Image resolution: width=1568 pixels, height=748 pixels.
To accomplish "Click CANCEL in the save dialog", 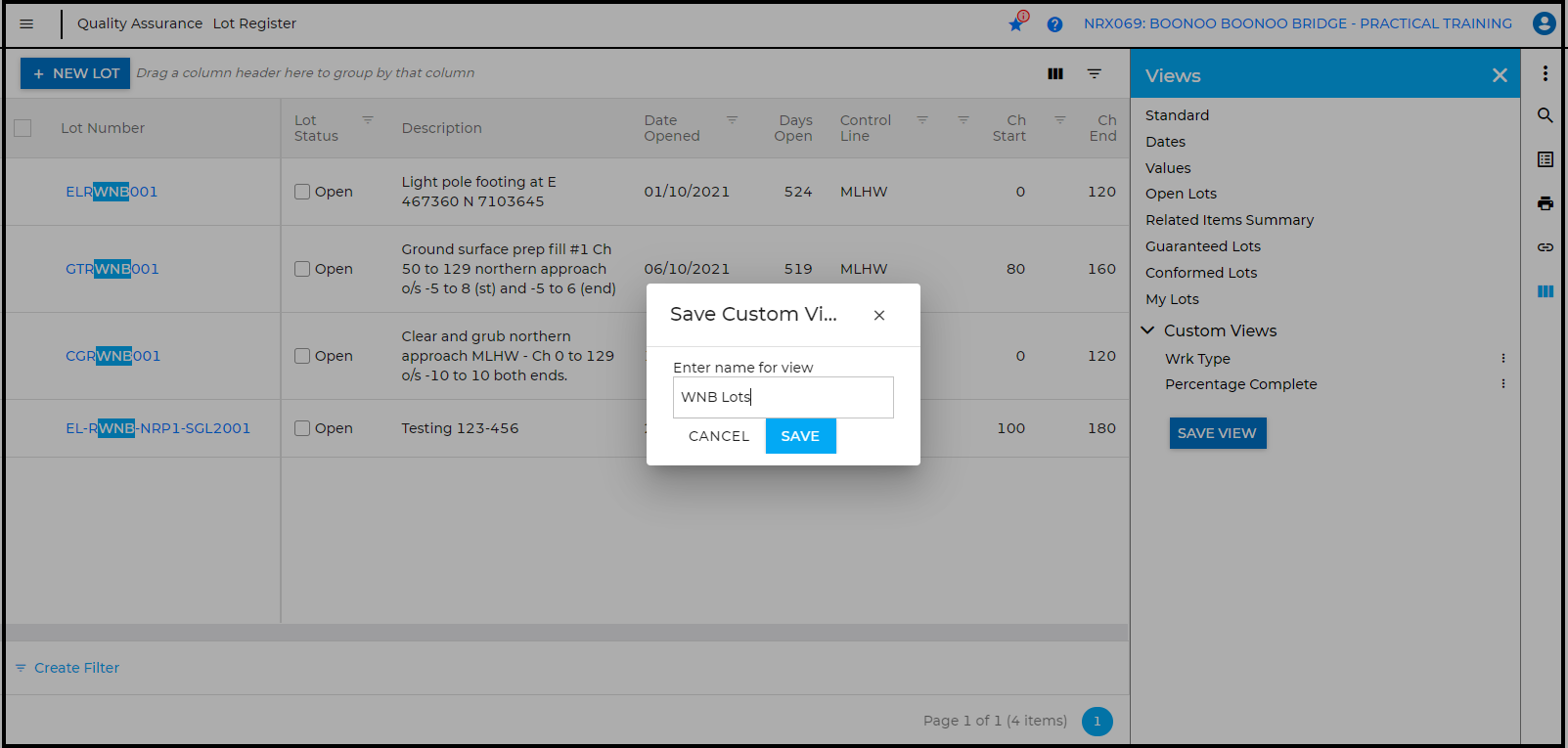I will (x=718, y=436).
